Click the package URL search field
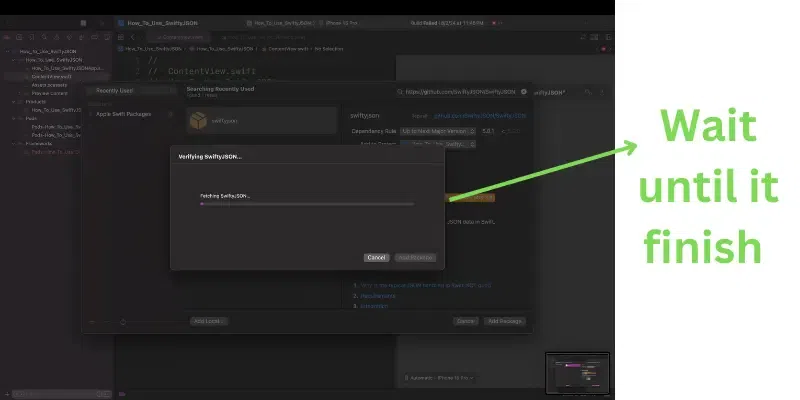Screen dimensions: 800x400 460,92
